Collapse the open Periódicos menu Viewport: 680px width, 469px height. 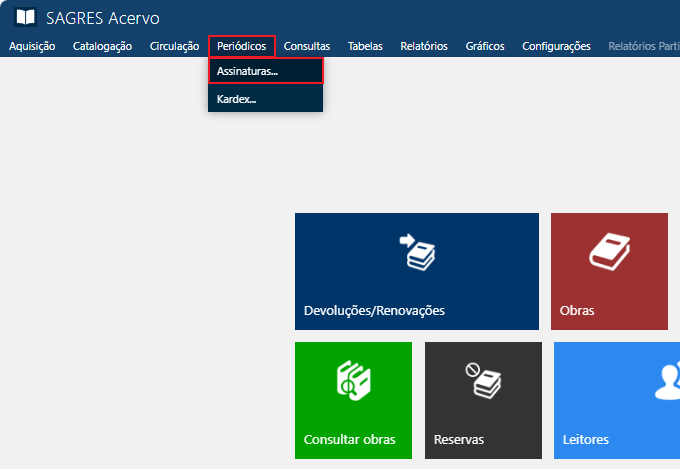pos(241,46)
